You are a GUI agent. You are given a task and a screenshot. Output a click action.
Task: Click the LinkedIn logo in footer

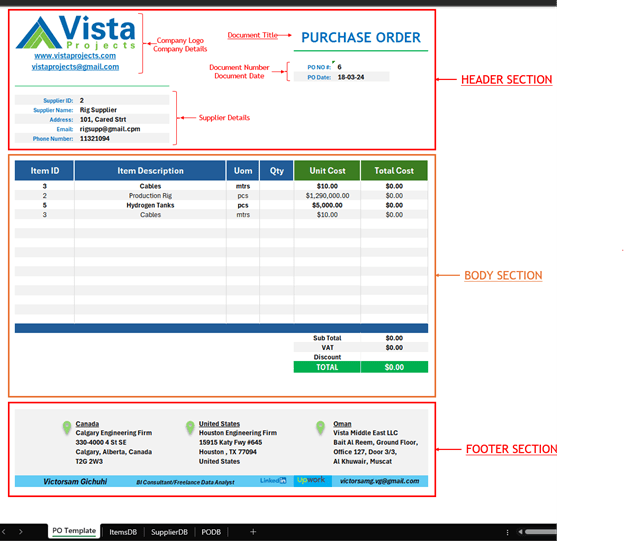pos(273,481)
